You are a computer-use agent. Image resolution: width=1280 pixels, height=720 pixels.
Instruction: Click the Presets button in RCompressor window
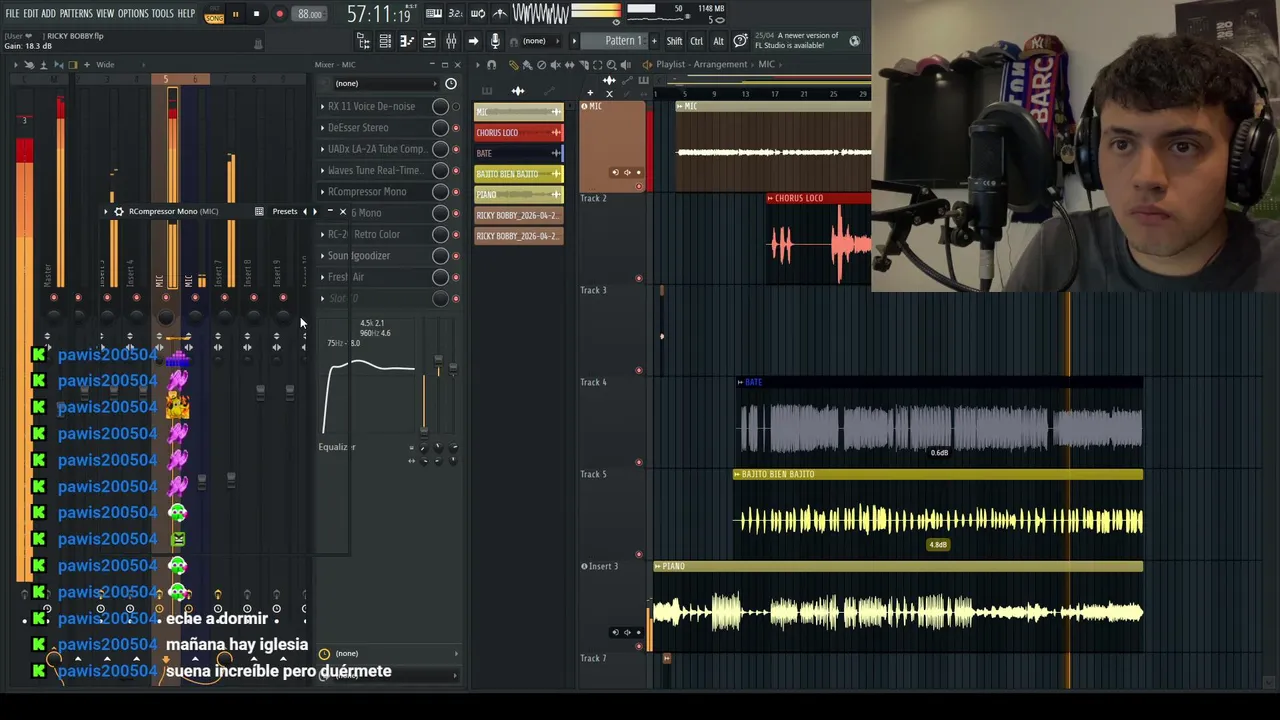(x=285, y=211)
